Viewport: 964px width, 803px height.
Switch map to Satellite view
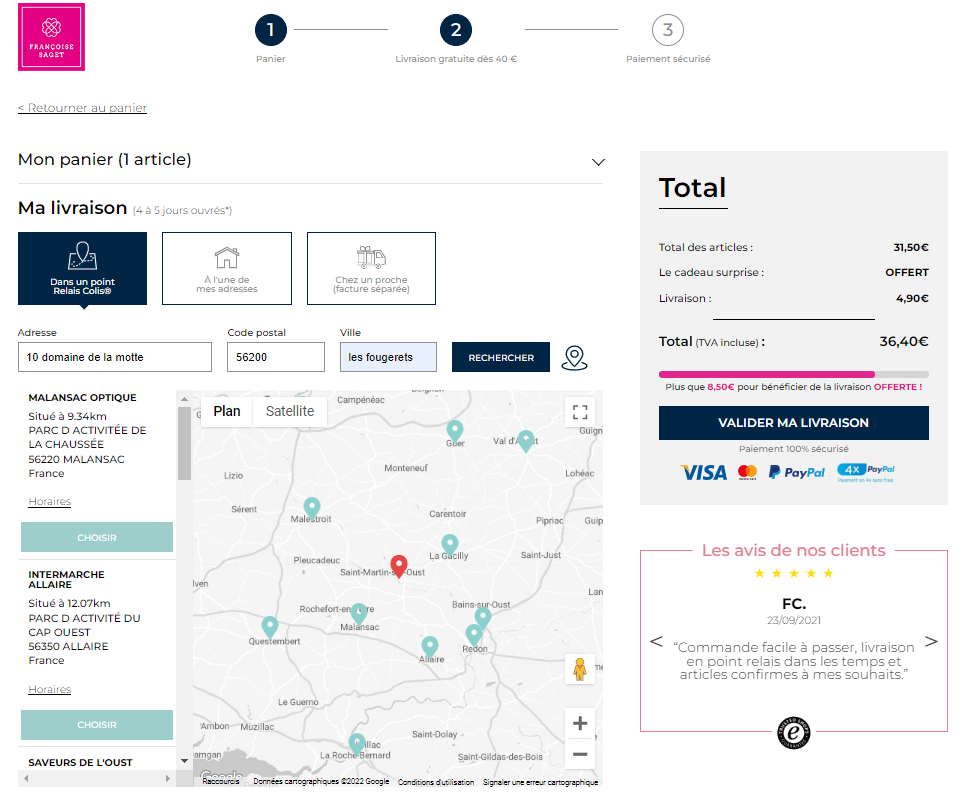[x=290, y=411]
